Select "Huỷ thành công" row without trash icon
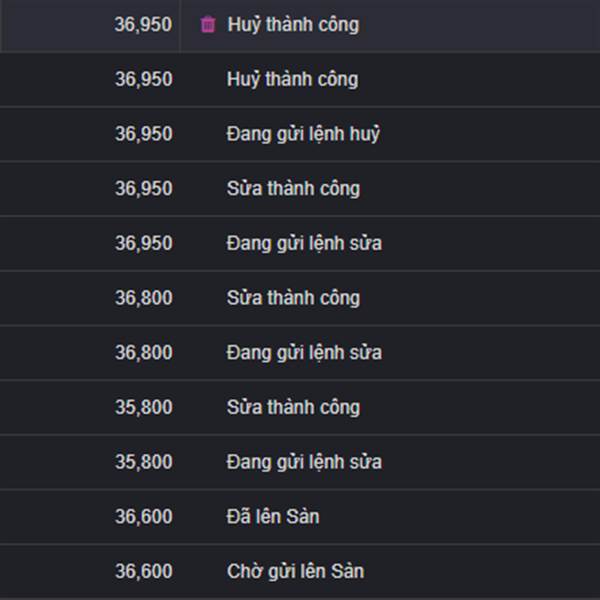 click(292, 80)
